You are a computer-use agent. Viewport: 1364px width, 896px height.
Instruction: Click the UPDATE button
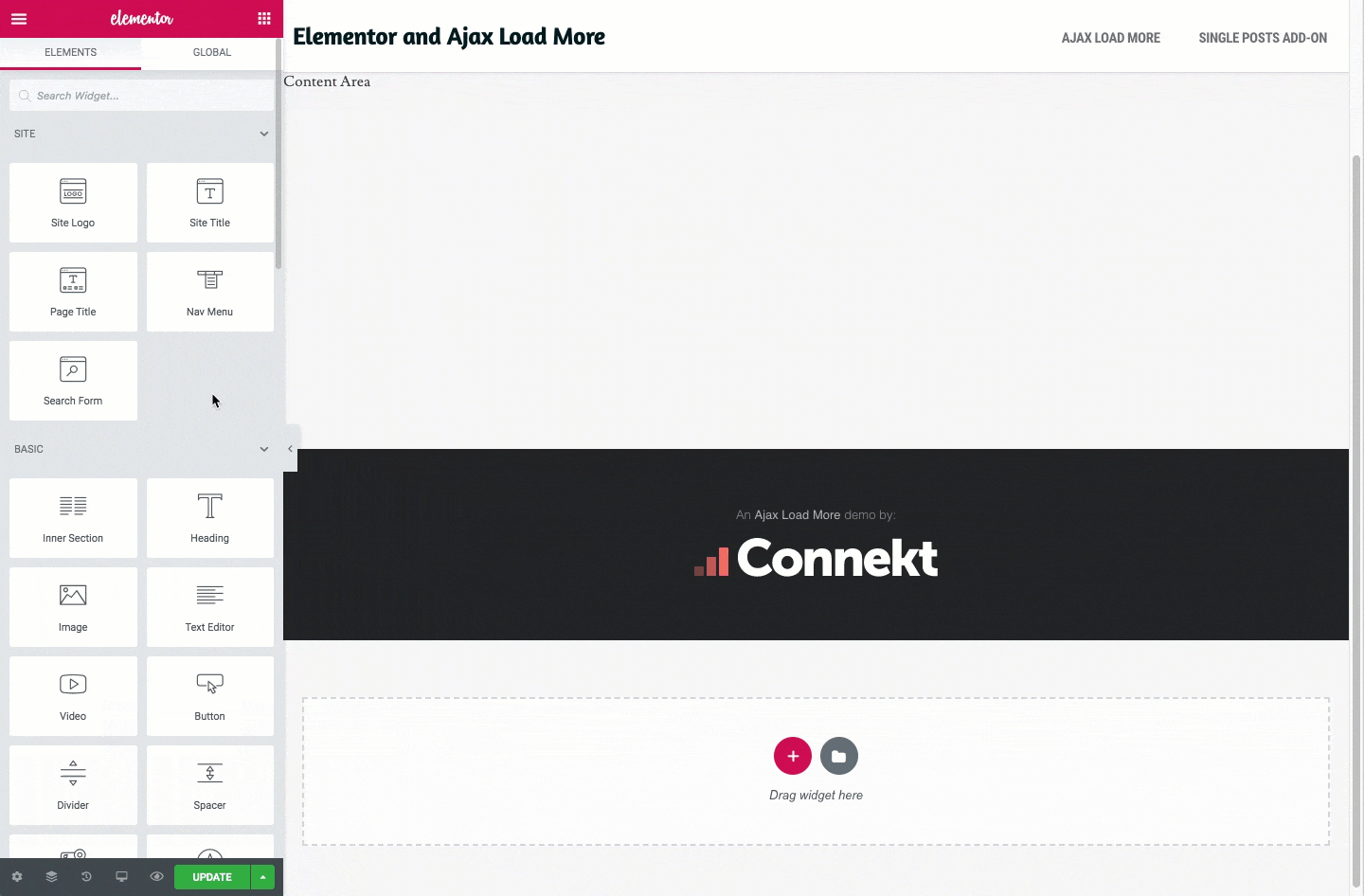[x=212, y=877]
